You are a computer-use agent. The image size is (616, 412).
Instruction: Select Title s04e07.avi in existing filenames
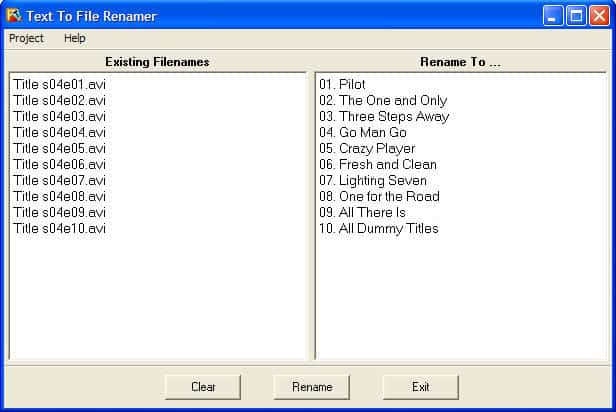click(59, 181)
